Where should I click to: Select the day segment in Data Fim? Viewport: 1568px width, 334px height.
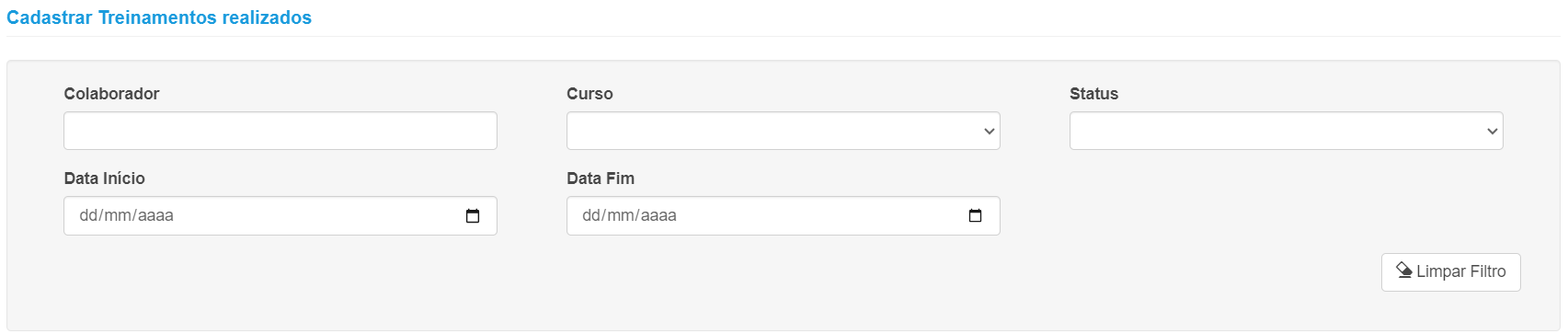[591, 216]
